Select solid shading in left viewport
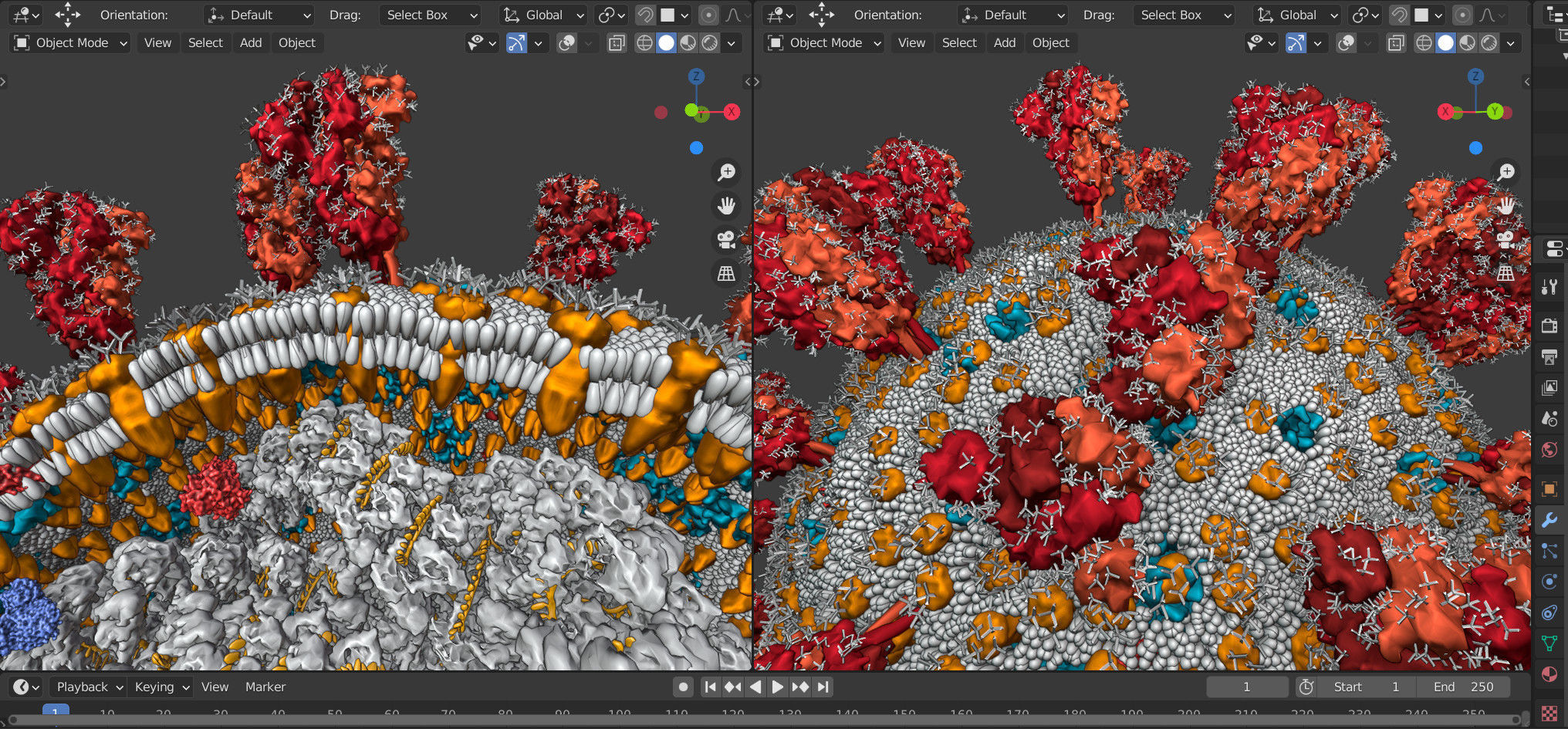 click(x=666, y=43)
